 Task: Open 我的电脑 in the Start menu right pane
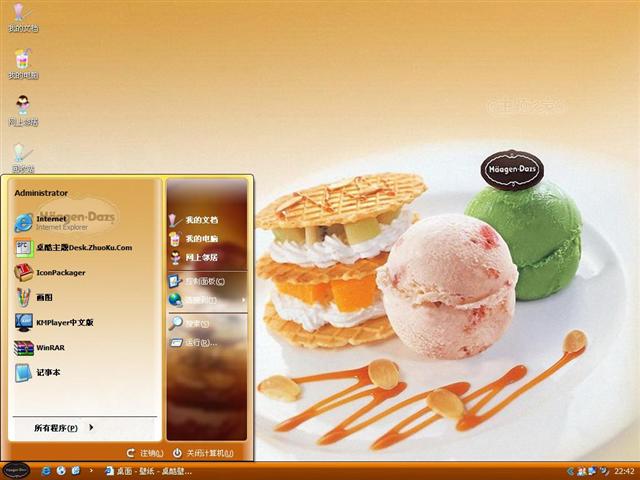tap(193, 239)
